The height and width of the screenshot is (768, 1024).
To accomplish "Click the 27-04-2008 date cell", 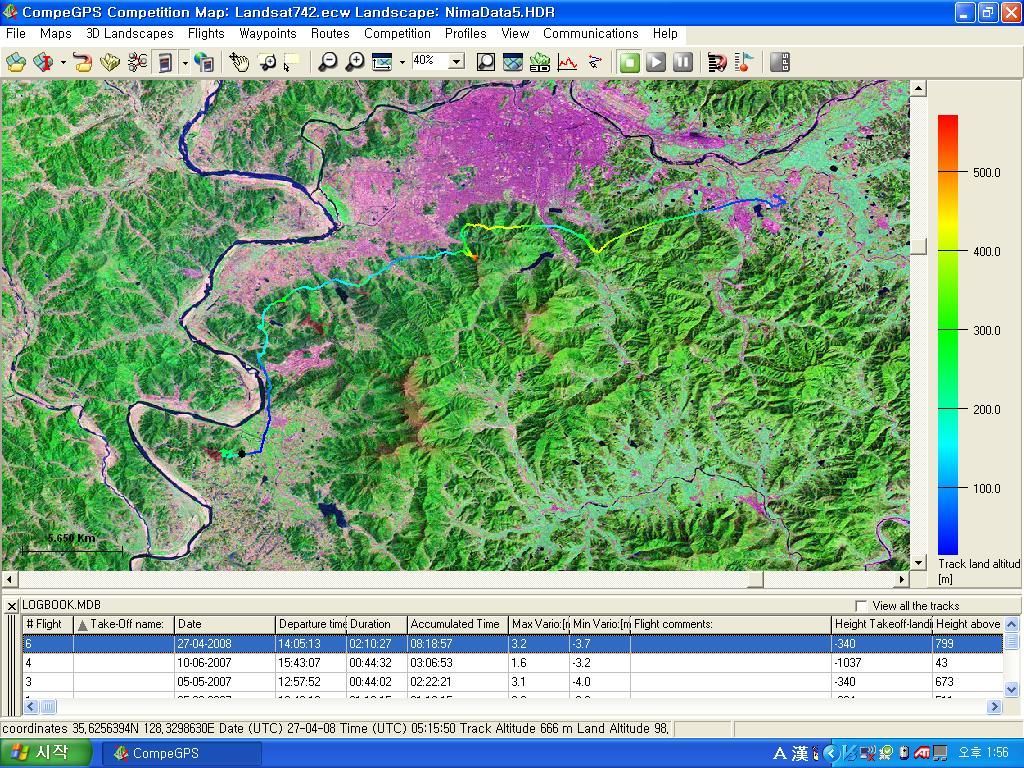I will (225, 644).
